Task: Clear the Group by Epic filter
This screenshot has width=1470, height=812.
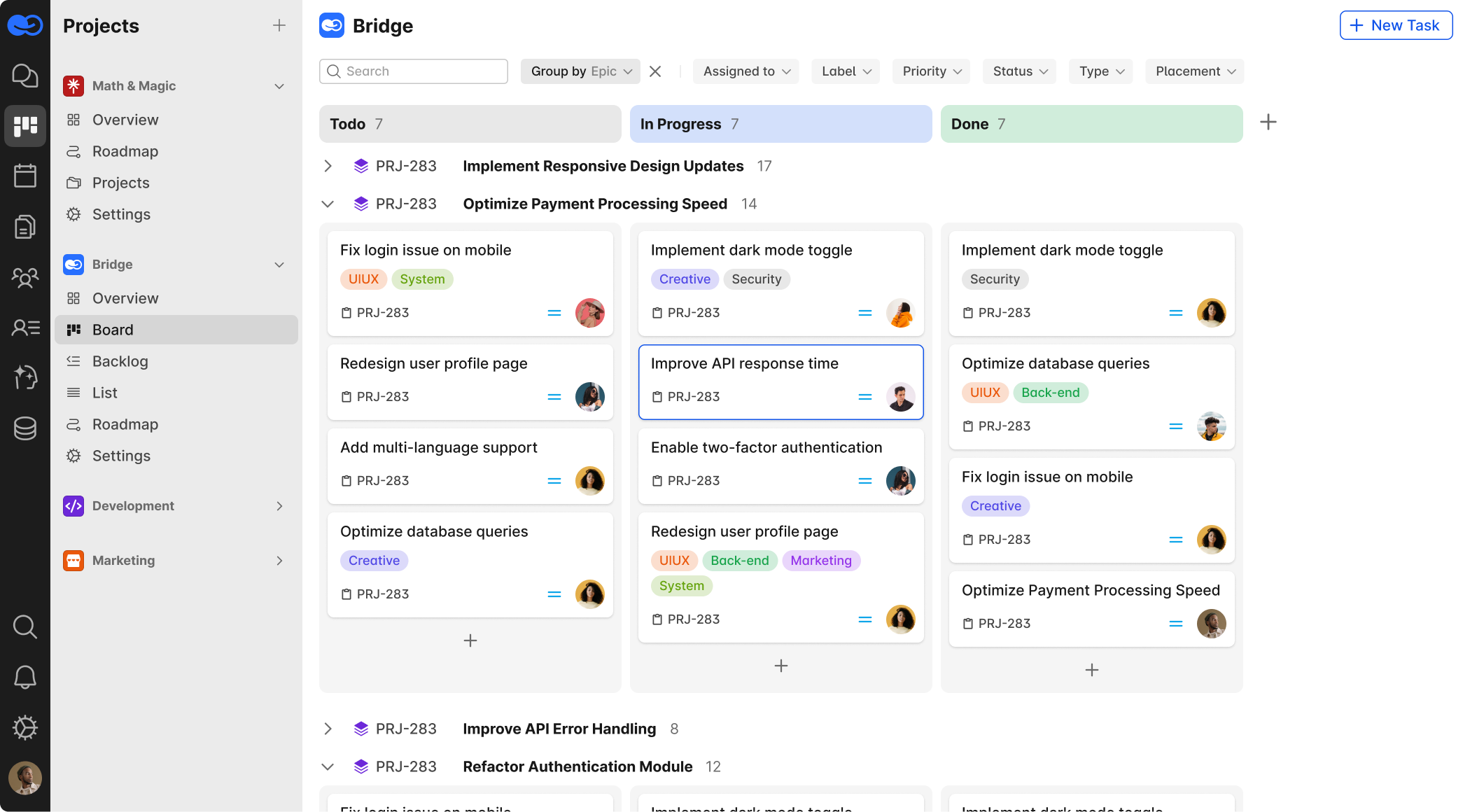Action: pyautogui.click(x=655, y=71)
